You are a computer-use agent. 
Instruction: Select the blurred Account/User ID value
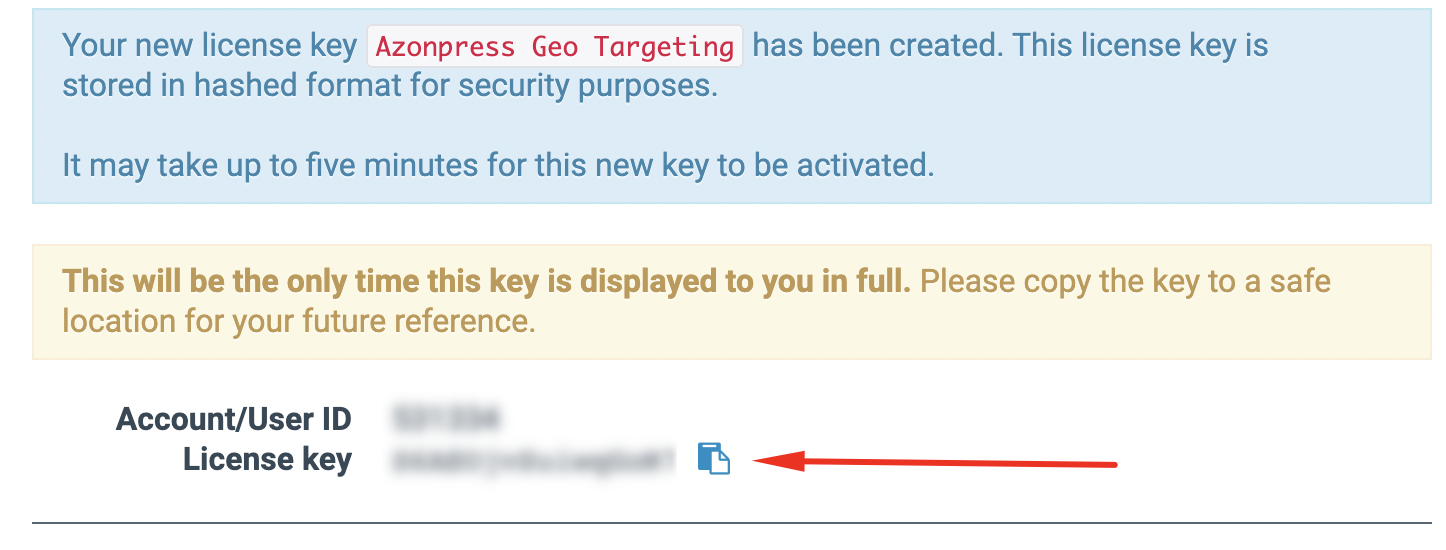coord(446,417)
